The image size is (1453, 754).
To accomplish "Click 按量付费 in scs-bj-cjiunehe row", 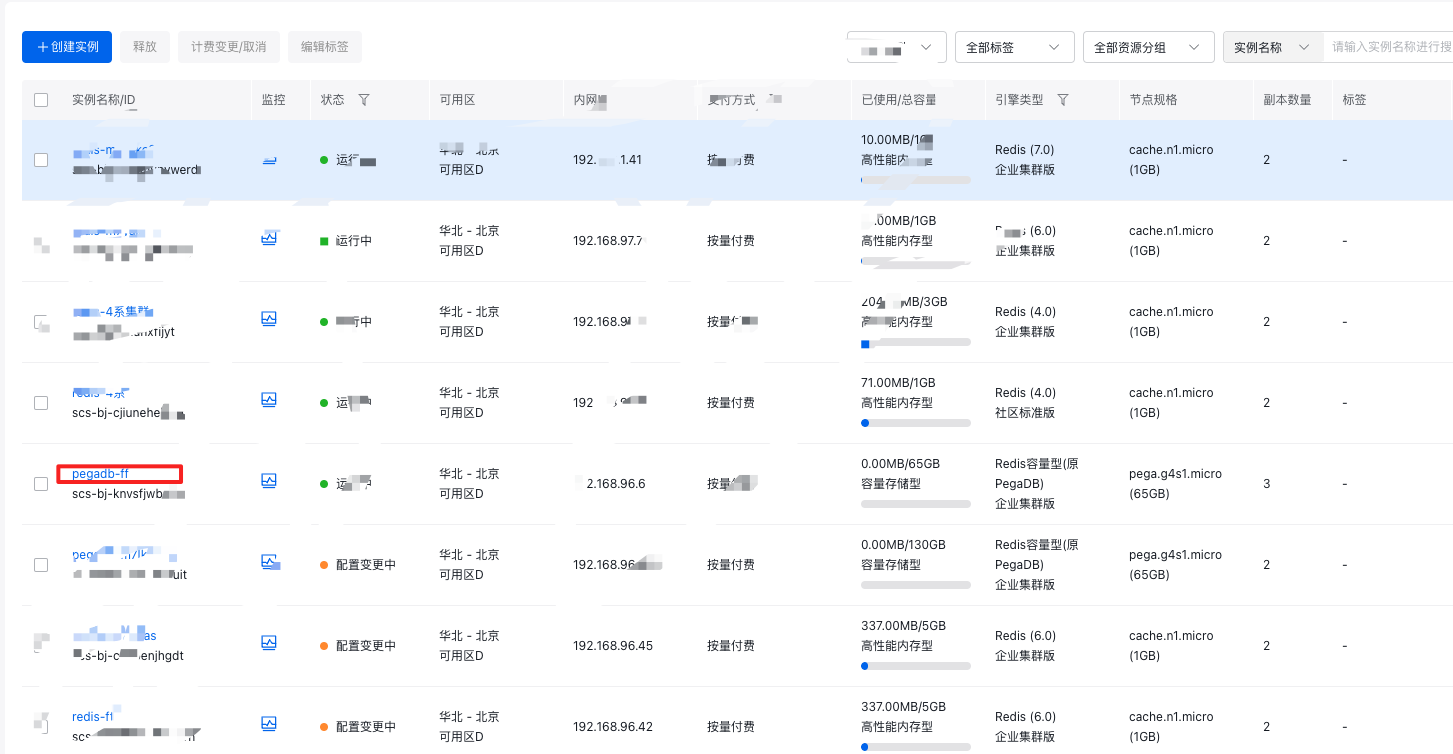I will point(731,403).
